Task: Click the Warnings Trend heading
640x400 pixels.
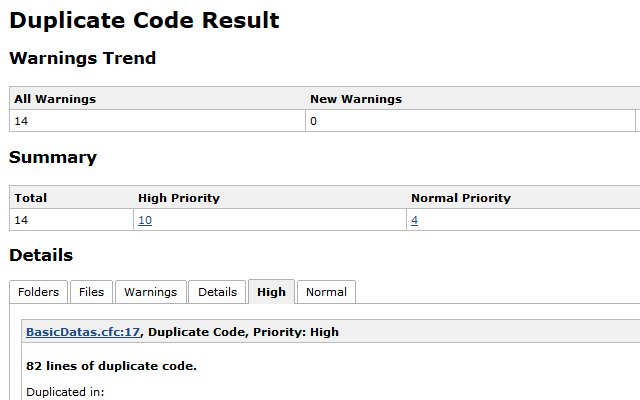Action: [82, 58]
